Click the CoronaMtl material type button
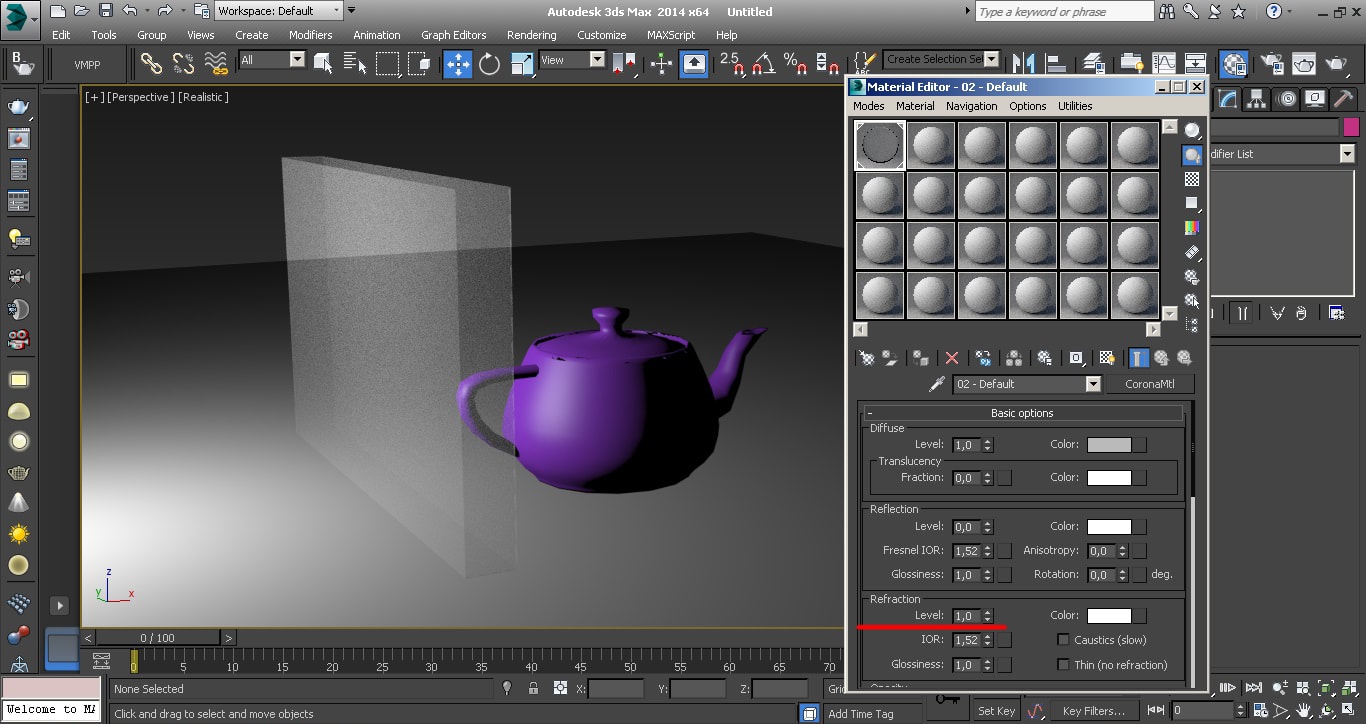Viewport: 1366px width, 724px height. click(x=1150, y=384)
